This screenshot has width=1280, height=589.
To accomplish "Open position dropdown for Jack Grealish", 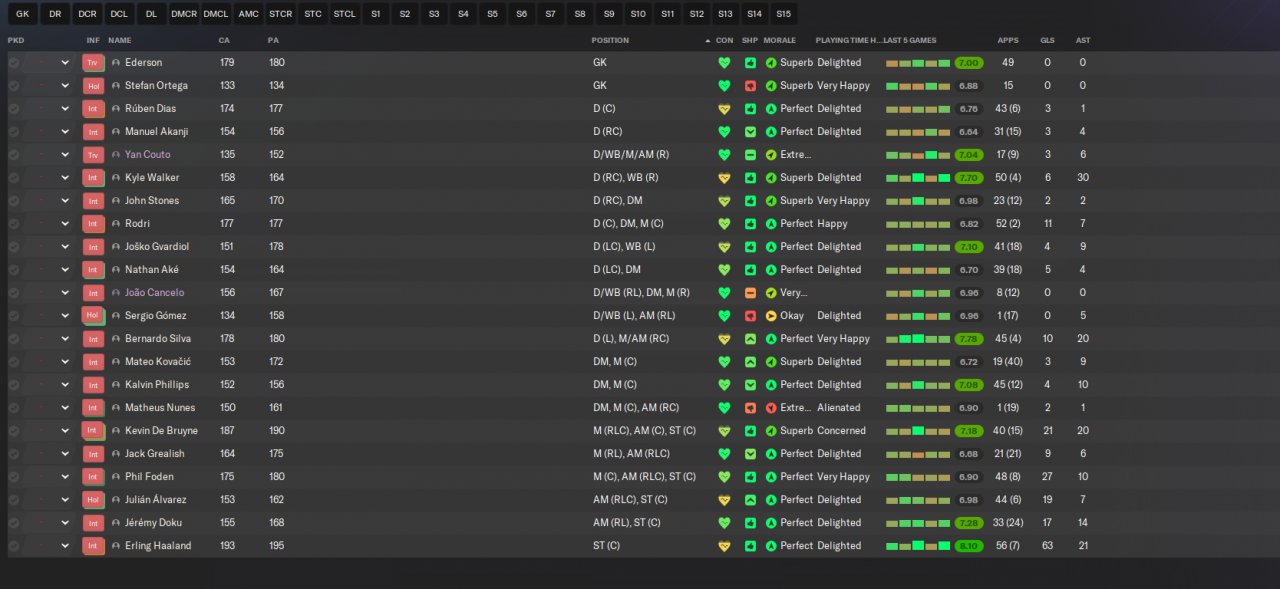I will (x=65, y=453).
